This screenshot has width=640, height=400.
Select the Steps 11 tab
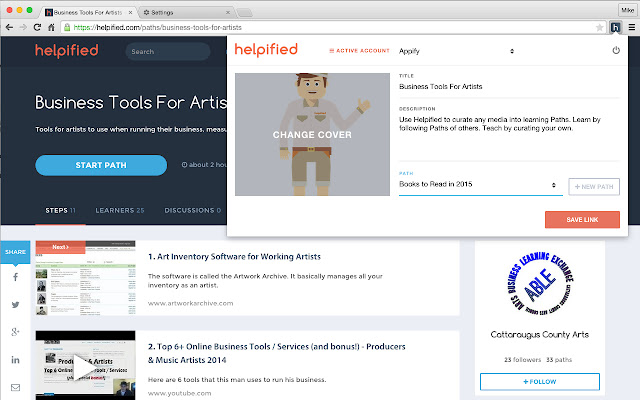click(x=60, y=211)
